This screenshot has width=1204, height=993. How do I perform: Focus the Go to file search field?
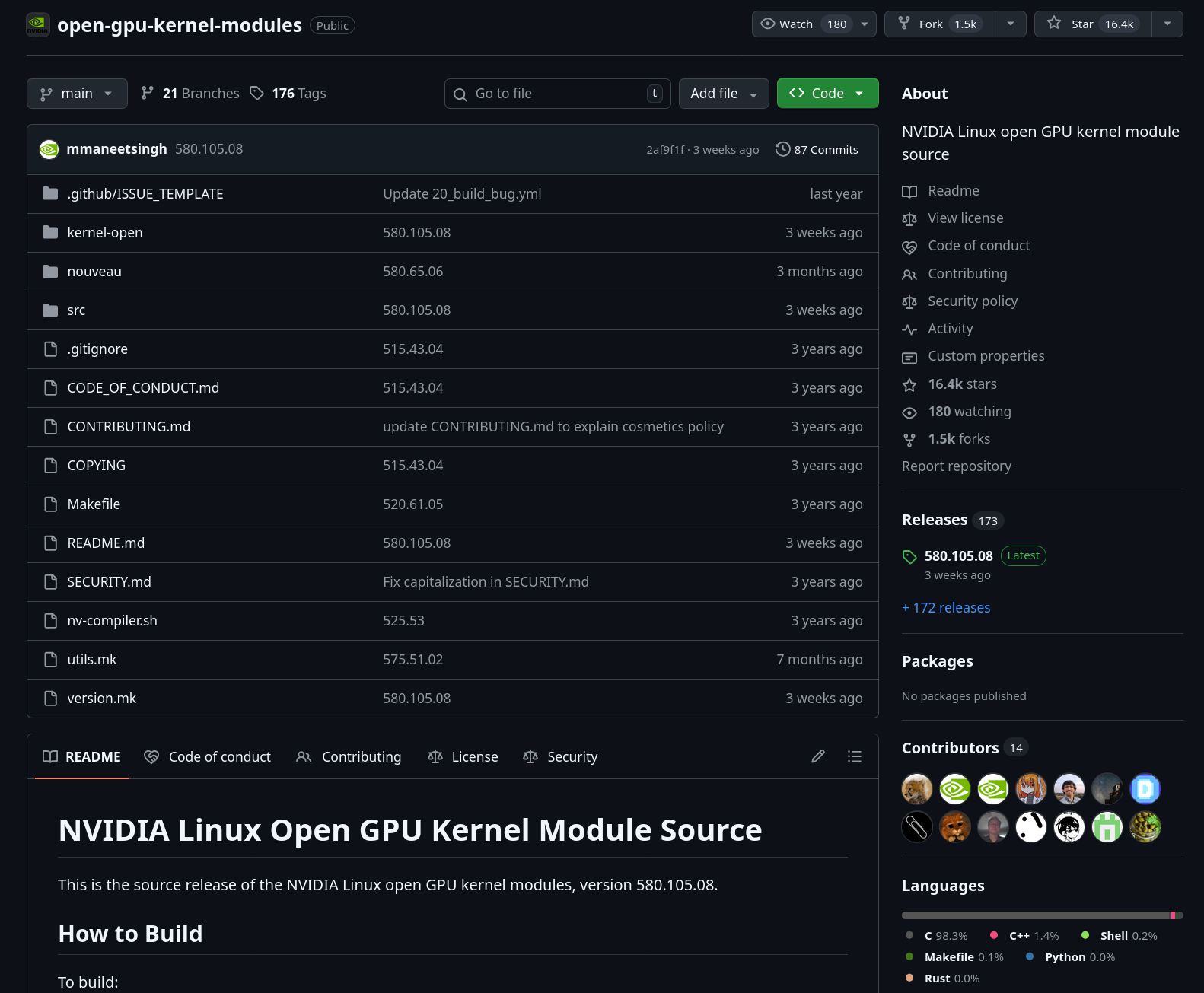tap(558, 94)
